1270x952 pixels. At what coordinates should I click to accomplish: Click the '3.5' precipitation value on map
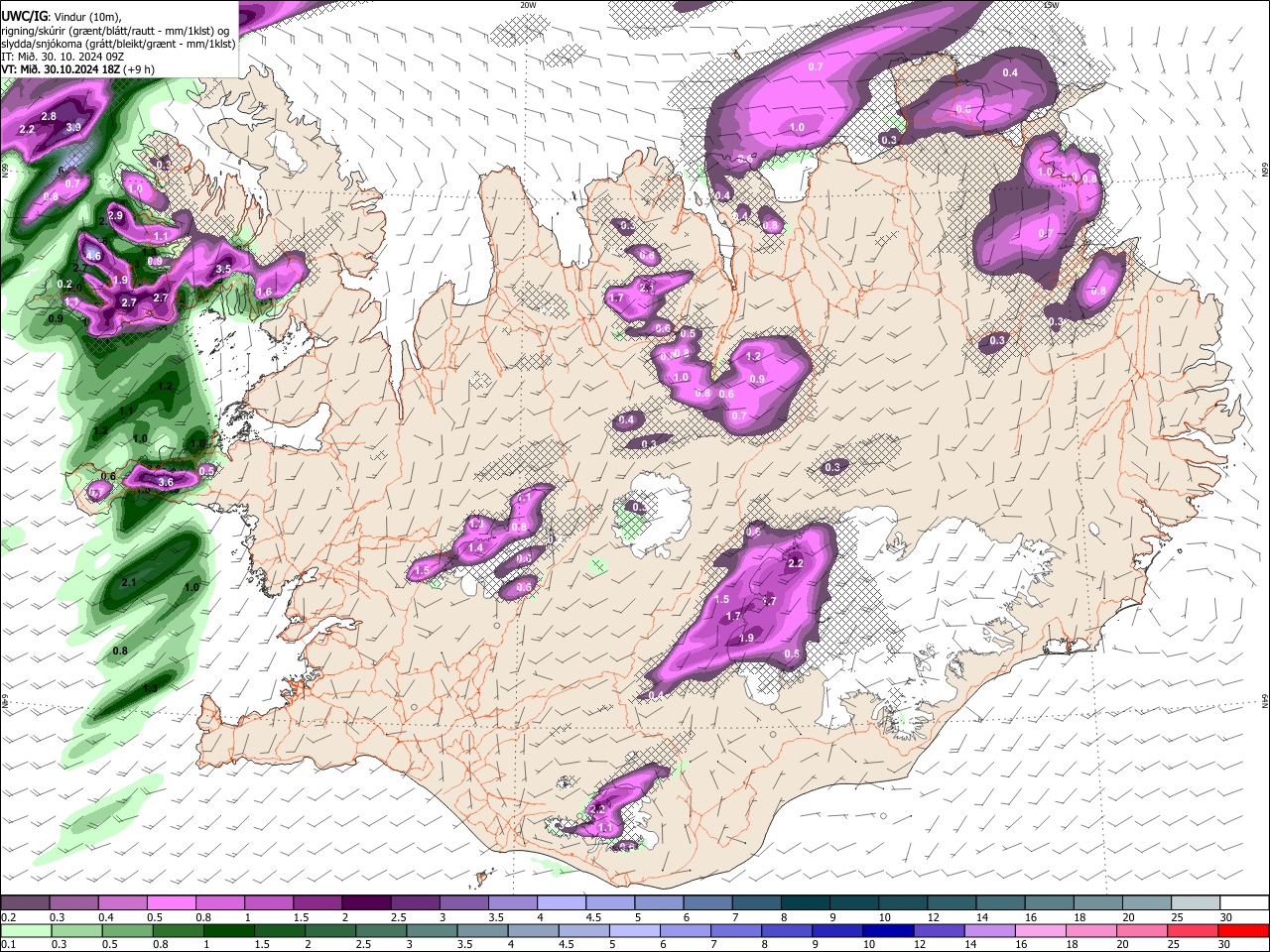[x=223, y=269]
